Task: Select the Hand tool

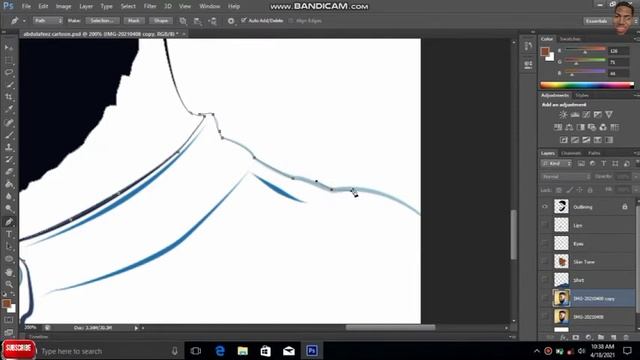Action: pos(9,272)
